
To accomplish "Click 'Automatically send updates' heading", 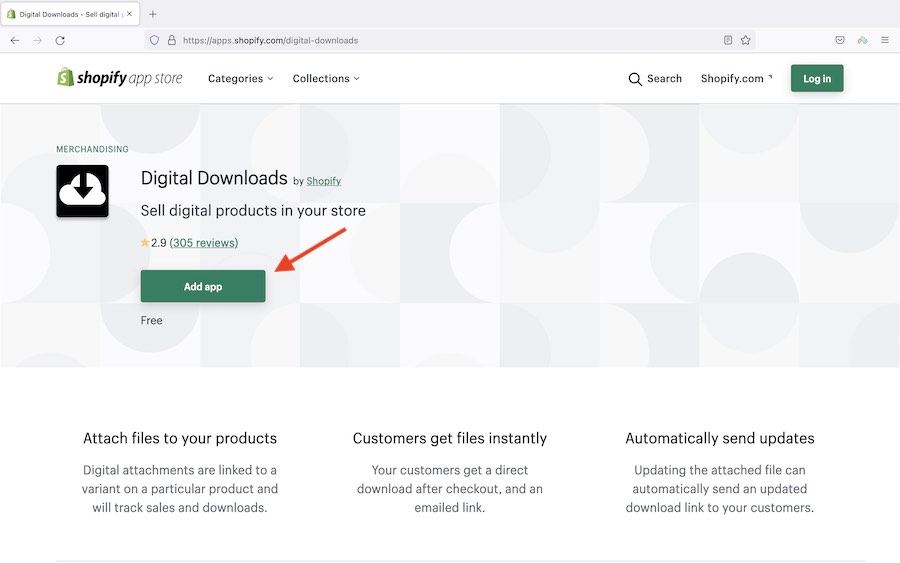I will coord(720,438).
